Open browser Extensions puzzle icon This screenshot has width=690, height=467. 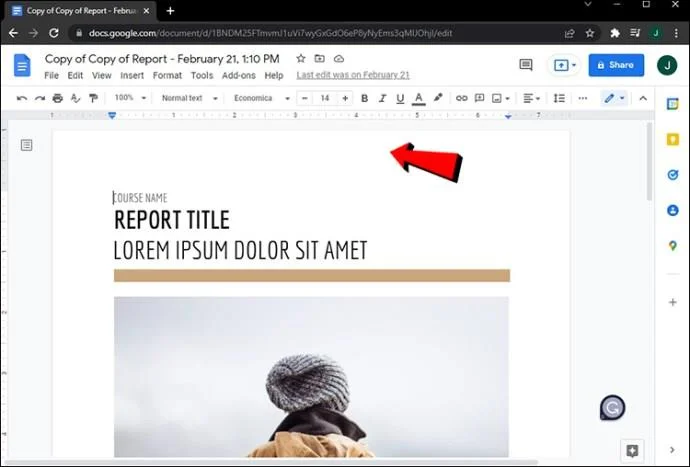click(615, 33)
